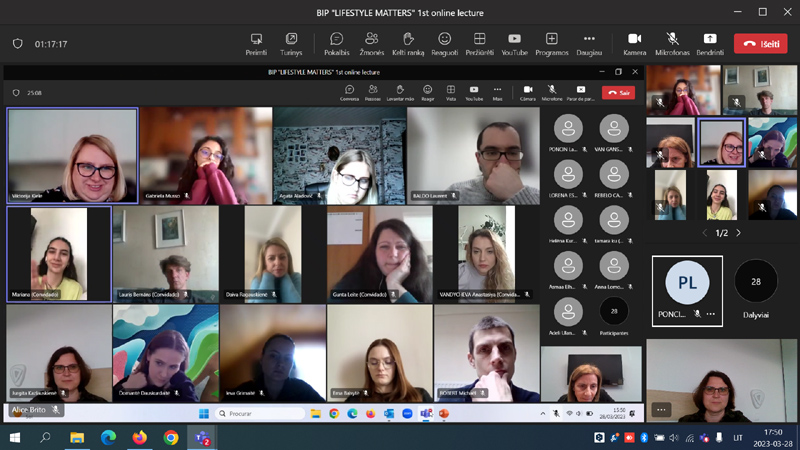Click Reagir icon in shared screen

[x=428, y=90]
